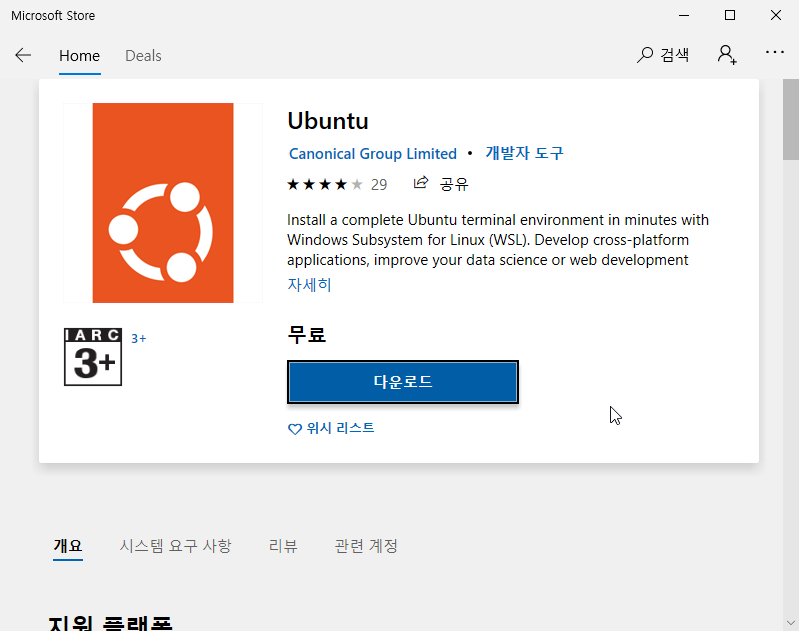The height and width of the screenshot is (631, 799).
Task: Click the vertical scrollbar thumb
Action: pyautogui.click(x=791, y=120)
